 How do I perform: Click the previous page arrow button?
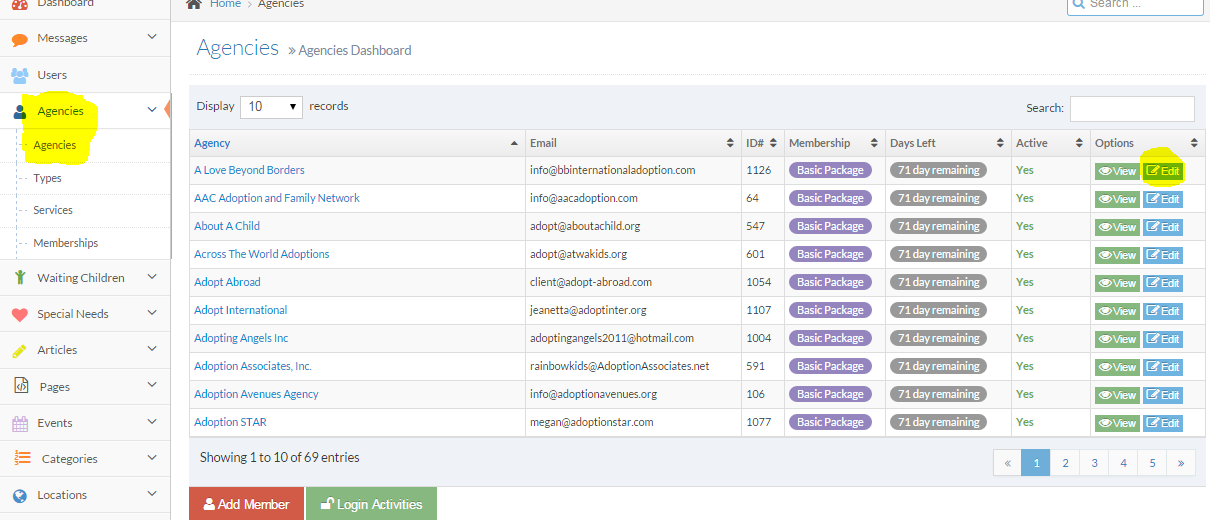coord(1007,463)
